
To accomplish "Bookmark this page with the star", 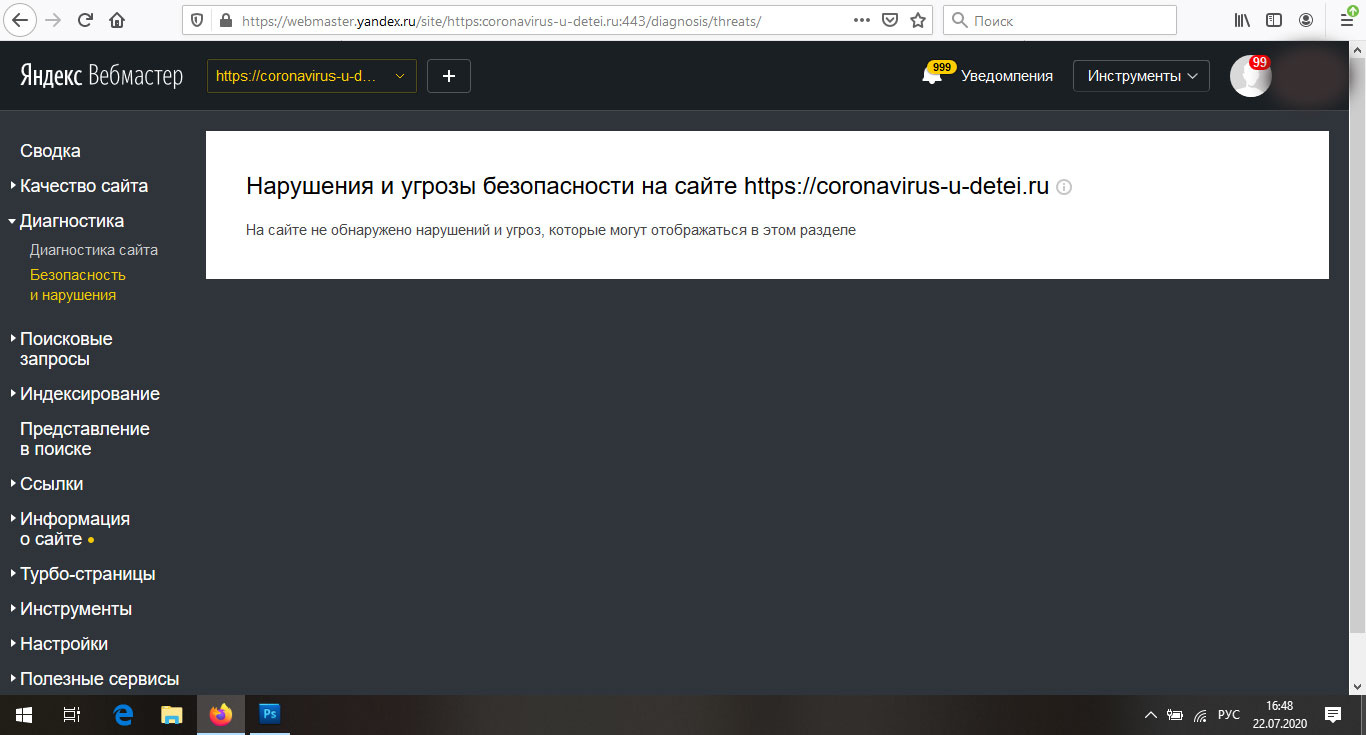I will point(917,20).
